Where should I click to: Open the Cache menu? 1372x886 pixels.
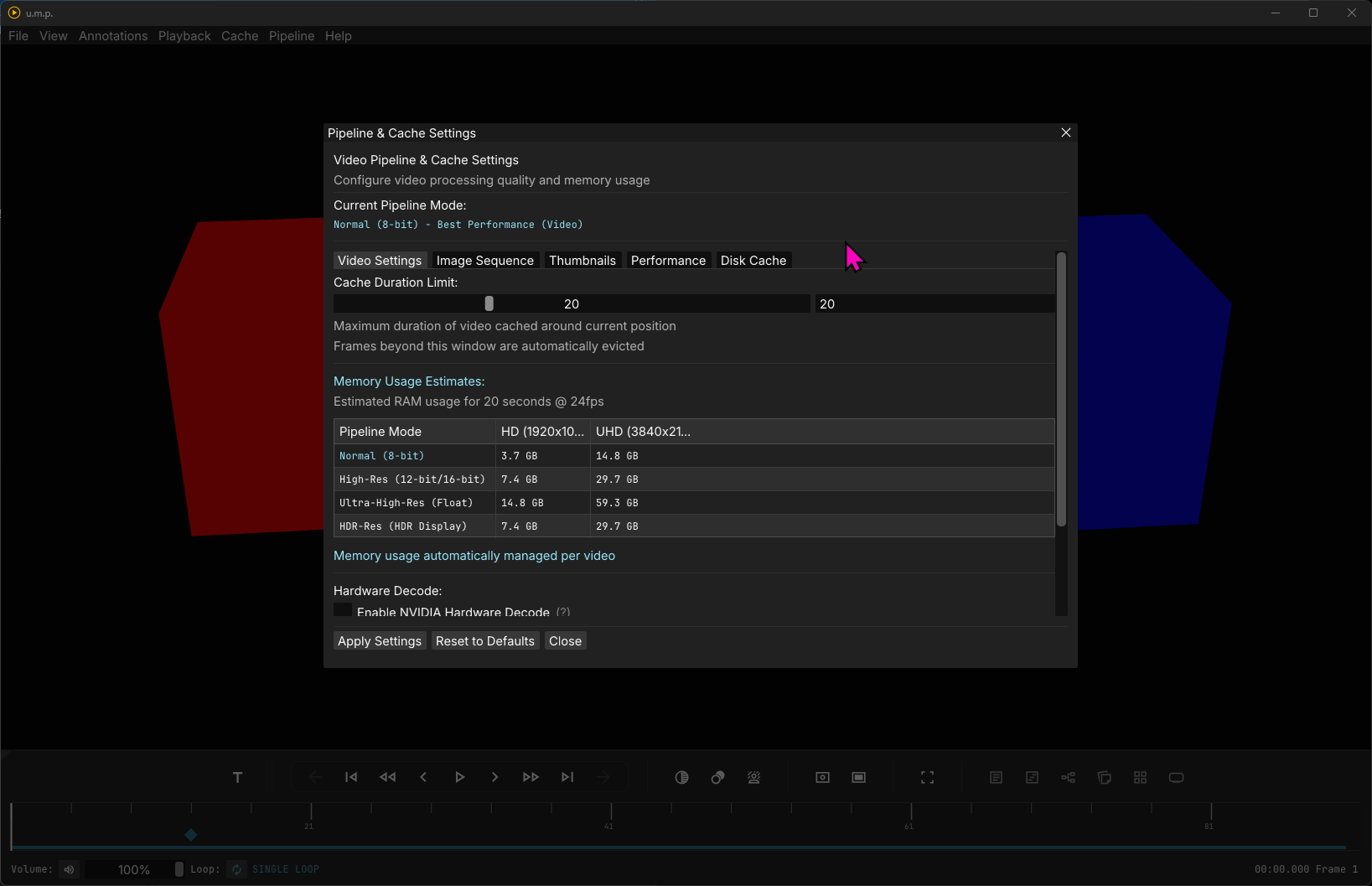click(240, 36)
